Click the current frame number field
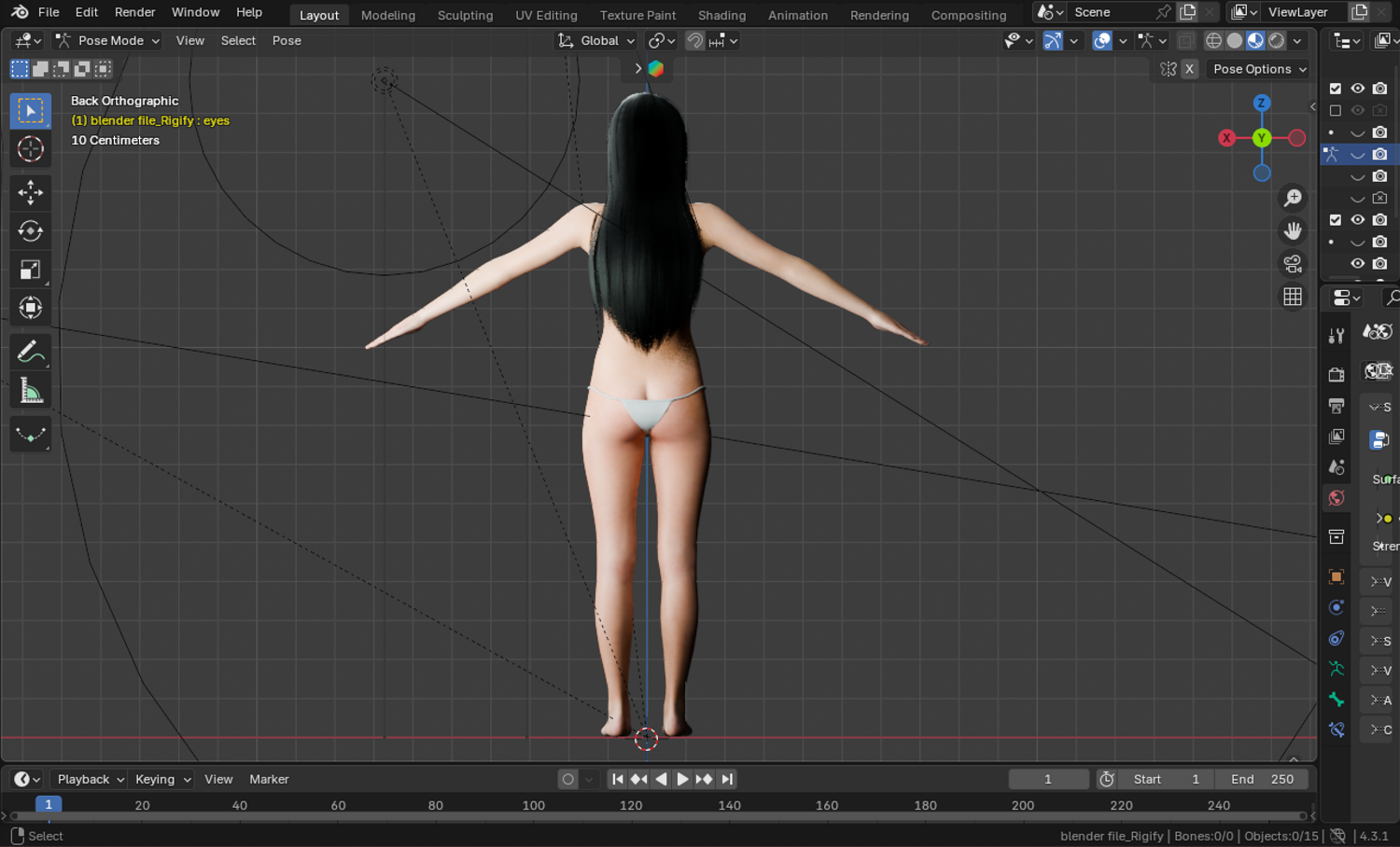This screenshot has width=1400, height=847. (1048, 779)
